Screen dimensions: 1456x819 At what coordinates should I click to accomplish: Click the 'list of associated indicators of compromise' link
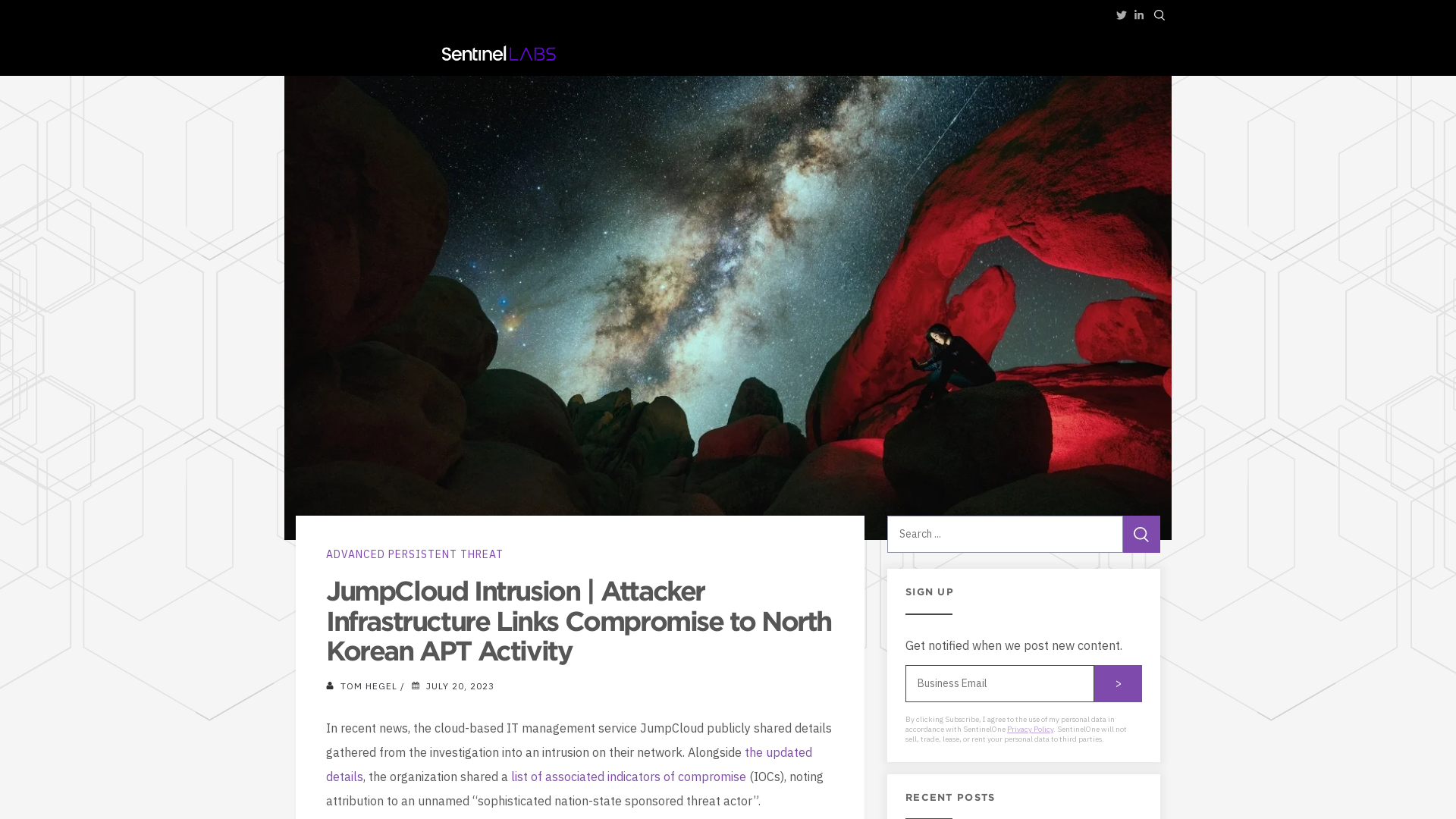coord(628,776)
